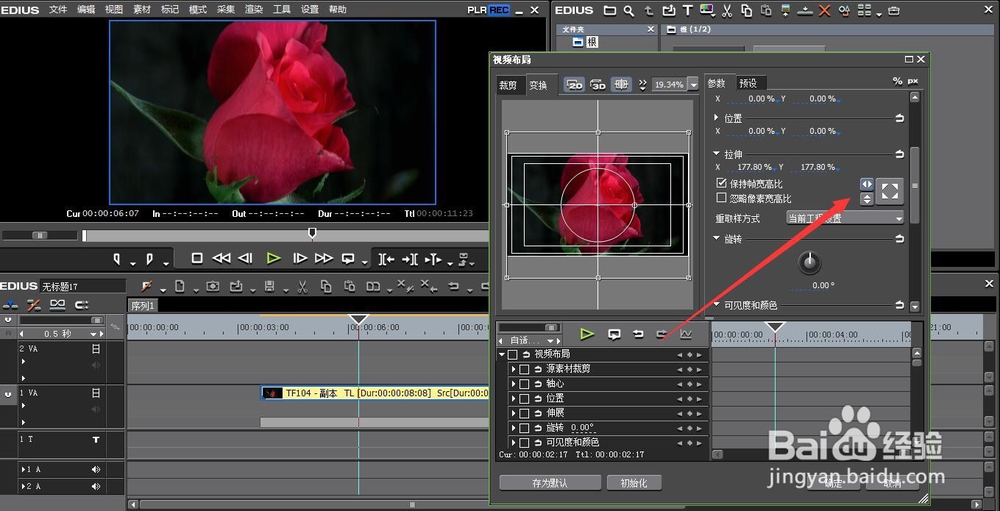Step back one frame in the player

246,258
